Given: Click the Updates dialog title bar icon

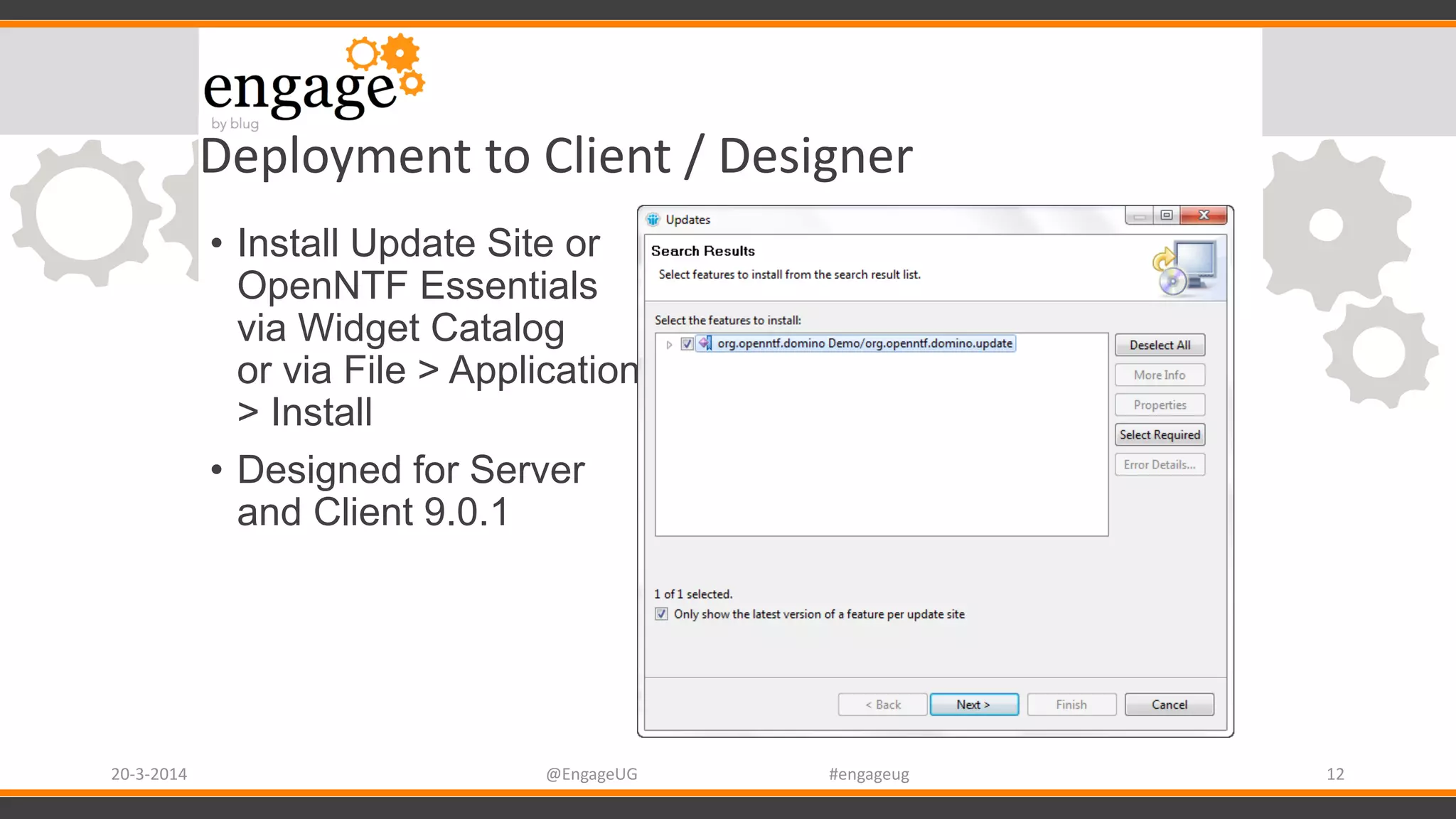Looking at the screenshot, I should click(653, 220).
